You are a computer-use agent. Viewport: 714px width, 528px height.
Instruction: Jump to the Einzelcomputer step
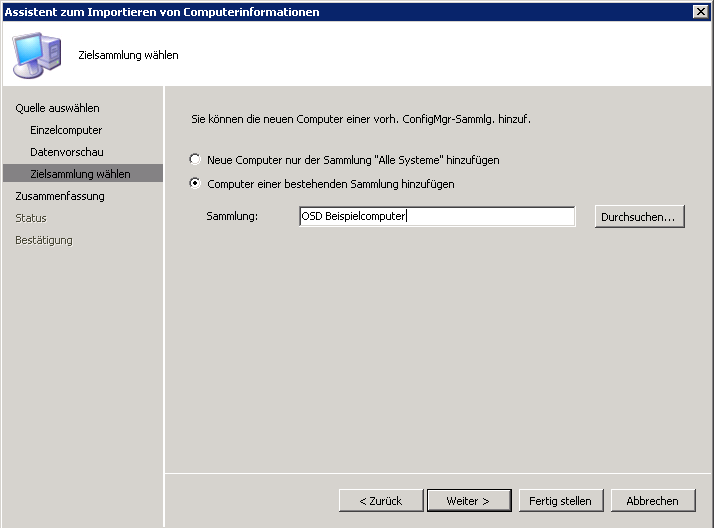[66, 130]
